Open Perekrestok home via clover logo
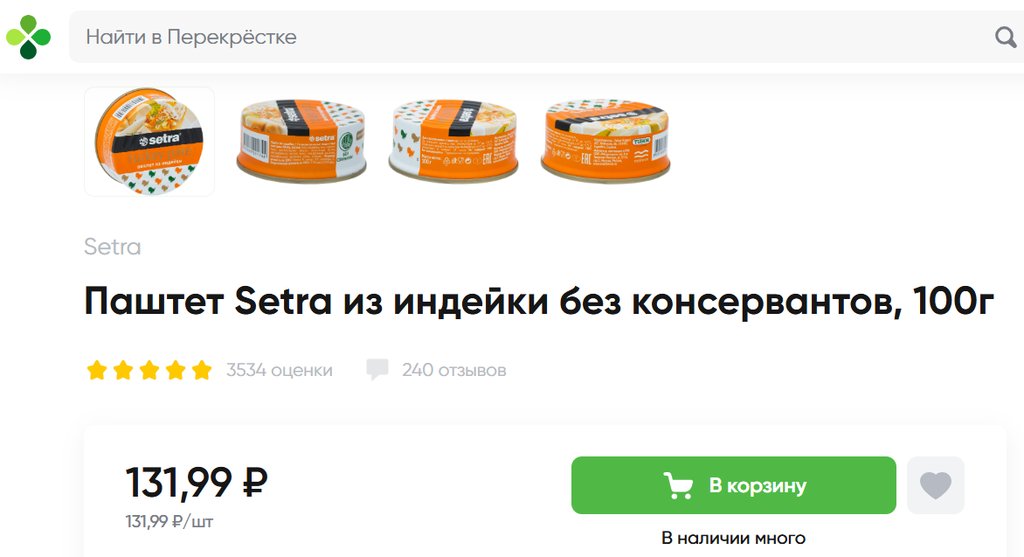The width and height of the screenshot is (1024, 557). (28, 37)
